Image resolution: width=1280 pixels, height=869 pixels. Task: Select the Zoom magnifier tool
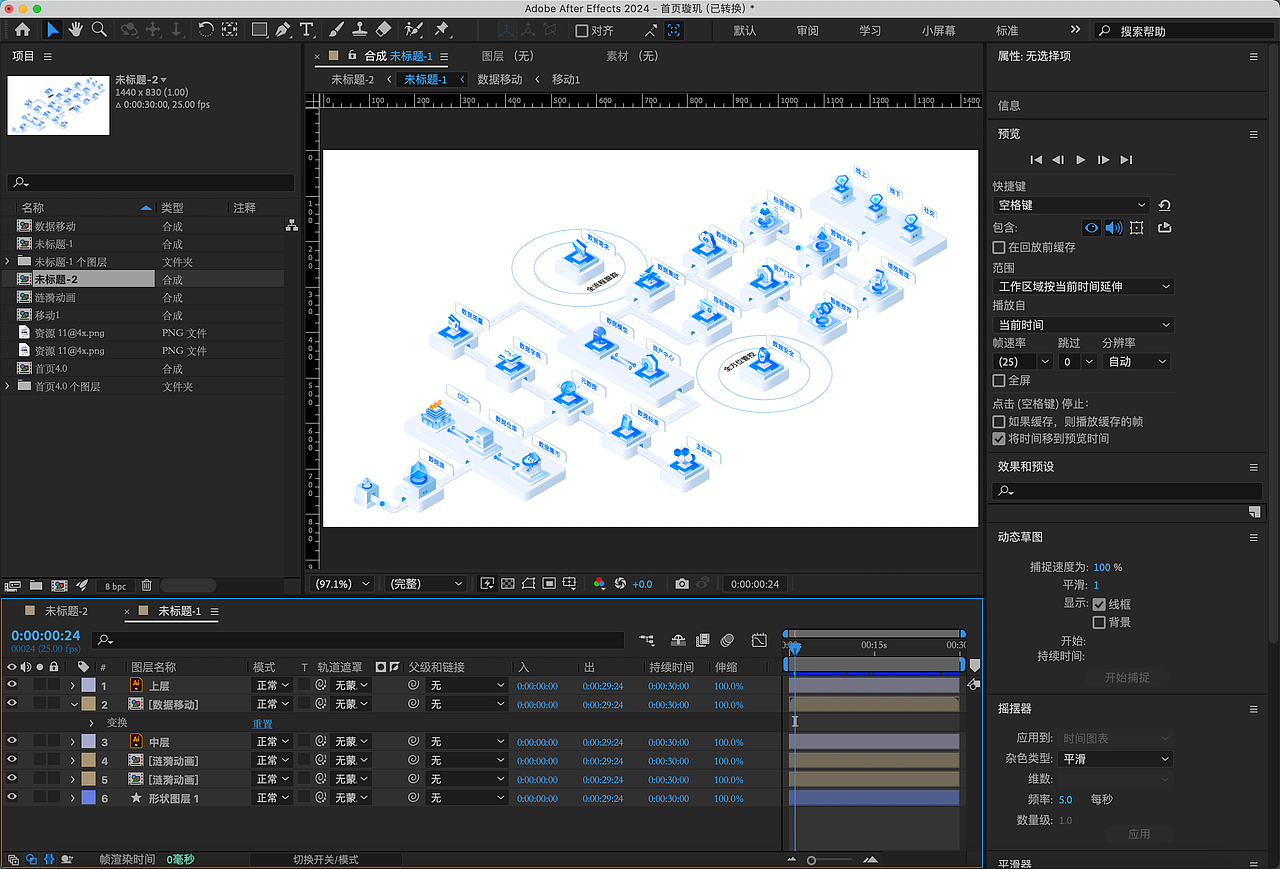pyautogui.click(x=99, y=30)
